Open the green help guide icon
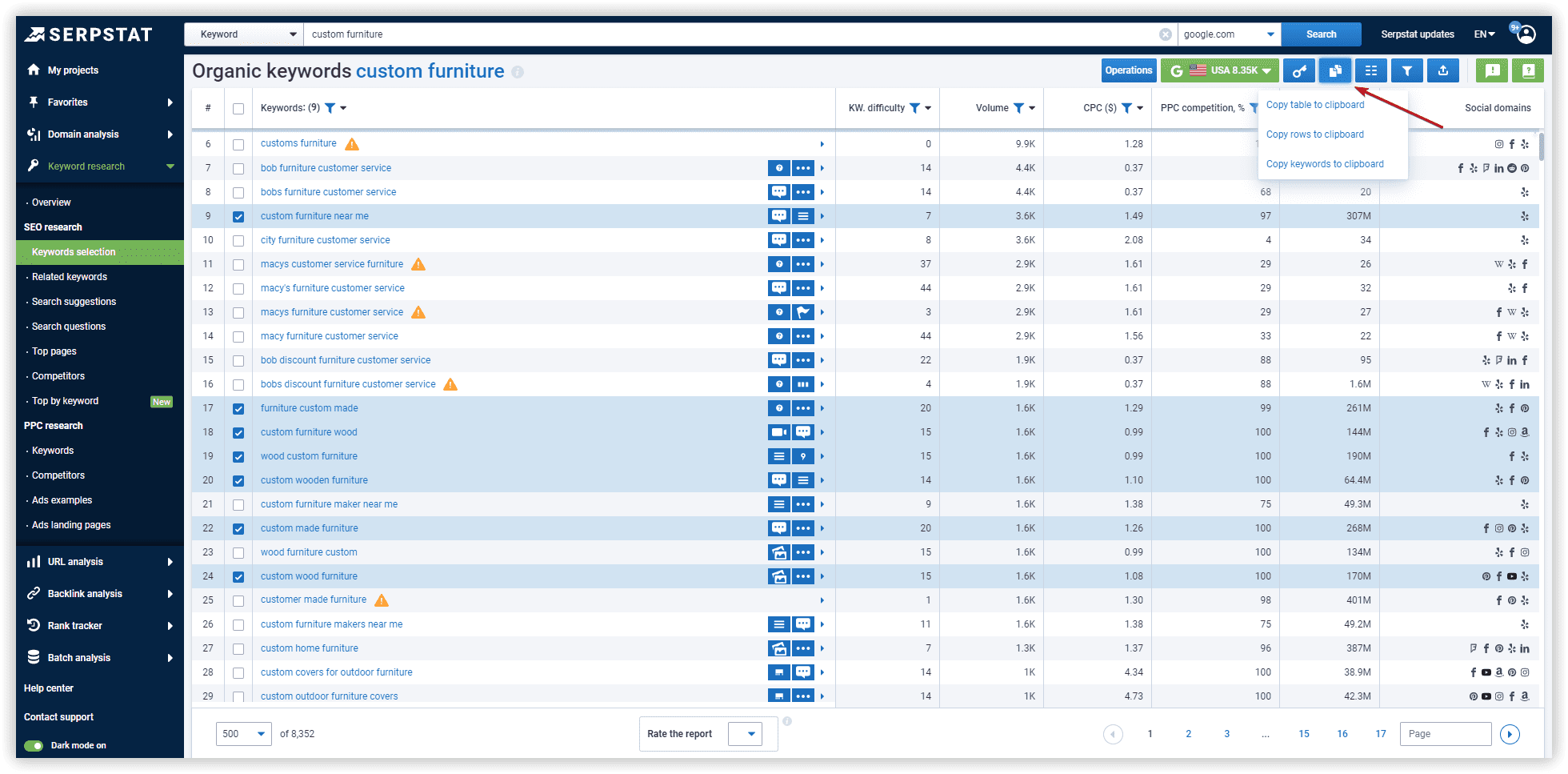Image resolution: width=1568 pixels, height=774 pixels. click(1528, 70)
